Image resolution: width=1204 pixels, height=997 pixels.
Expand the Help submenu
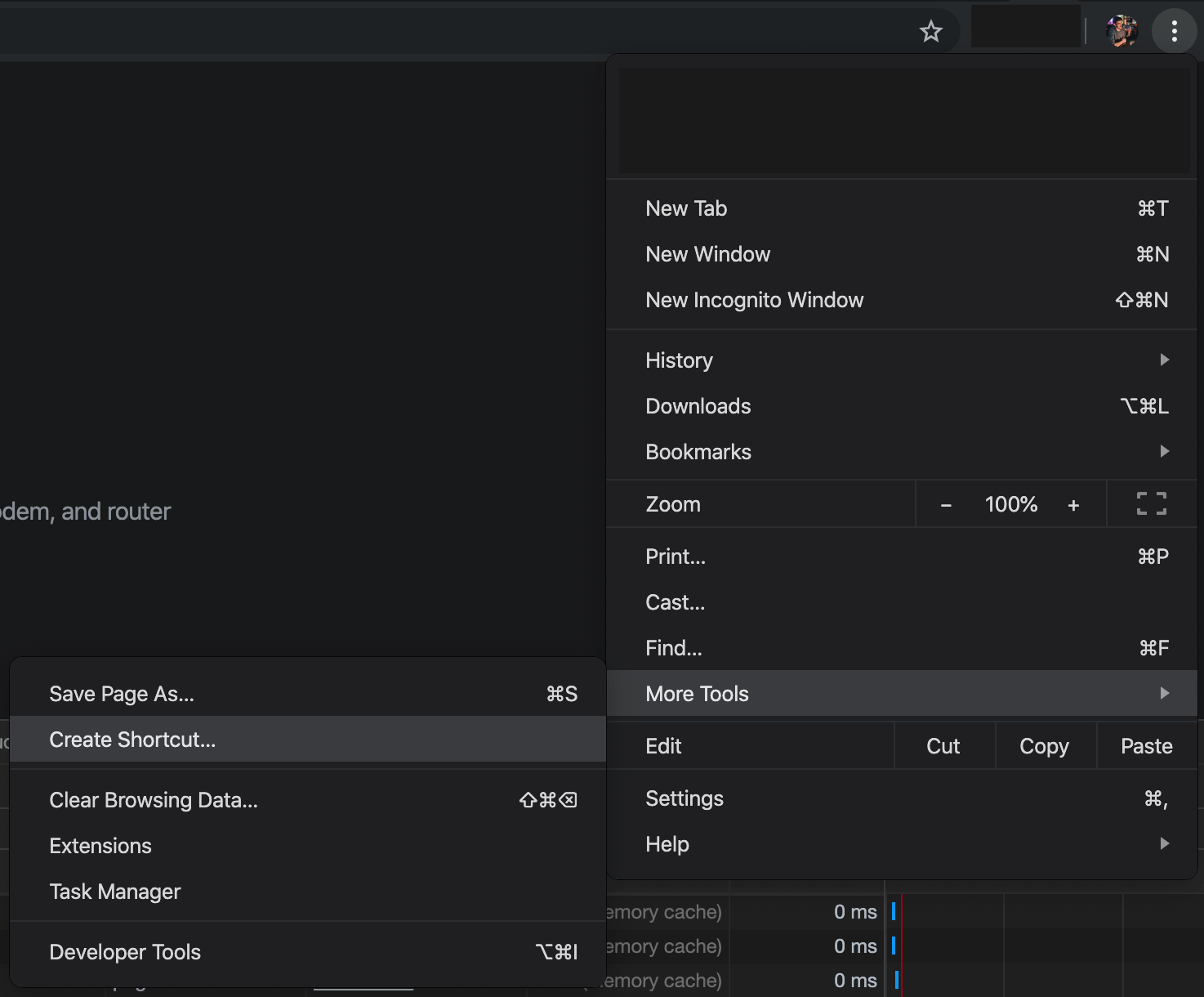(902, 844)
